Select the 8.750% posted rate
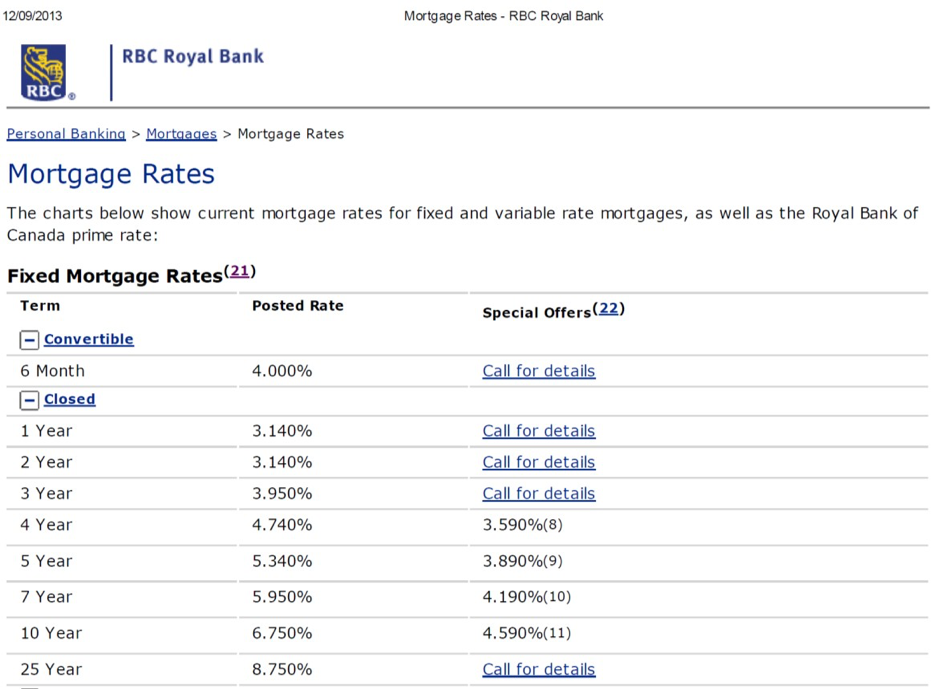This screenshot has height=689, width=939. (282, 669)
